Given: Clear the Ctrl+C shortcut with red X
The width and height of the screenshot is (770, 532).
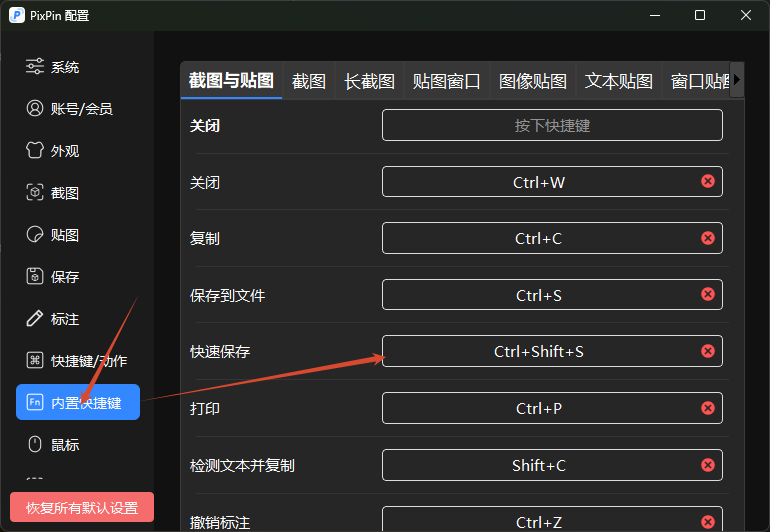Looking at the screenshot, I should click(x=708, y=238).
